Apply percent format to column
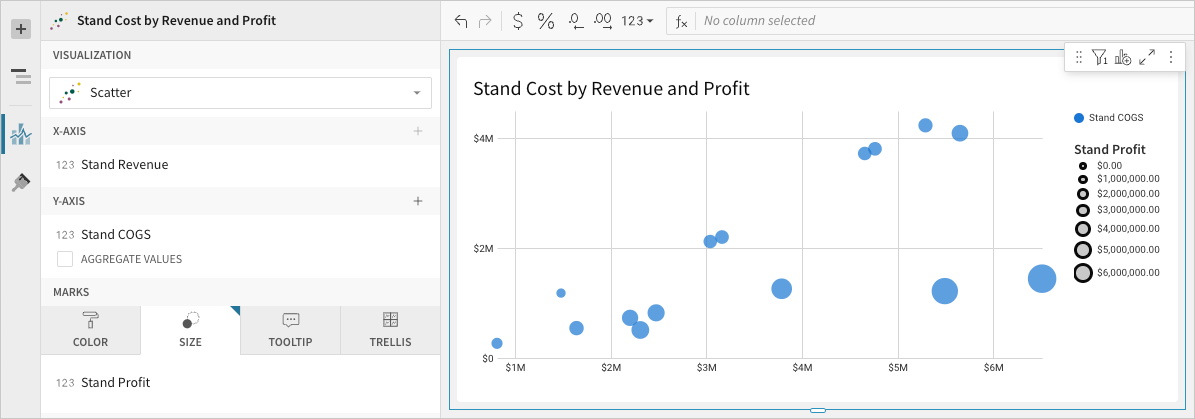 pos(546,21)
